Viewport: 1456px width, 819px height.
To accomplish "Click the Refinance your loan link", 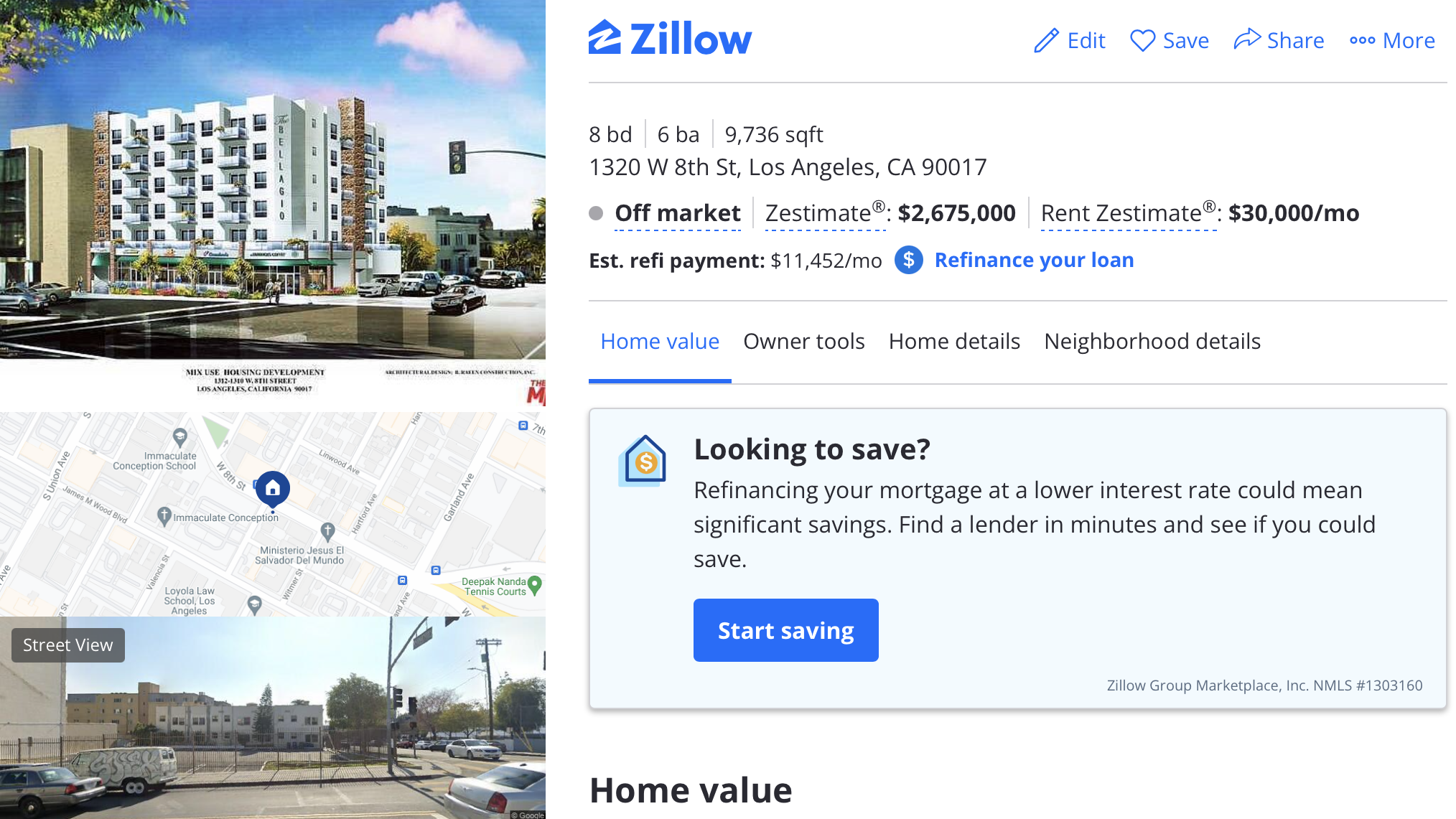I will (1034, 260).
